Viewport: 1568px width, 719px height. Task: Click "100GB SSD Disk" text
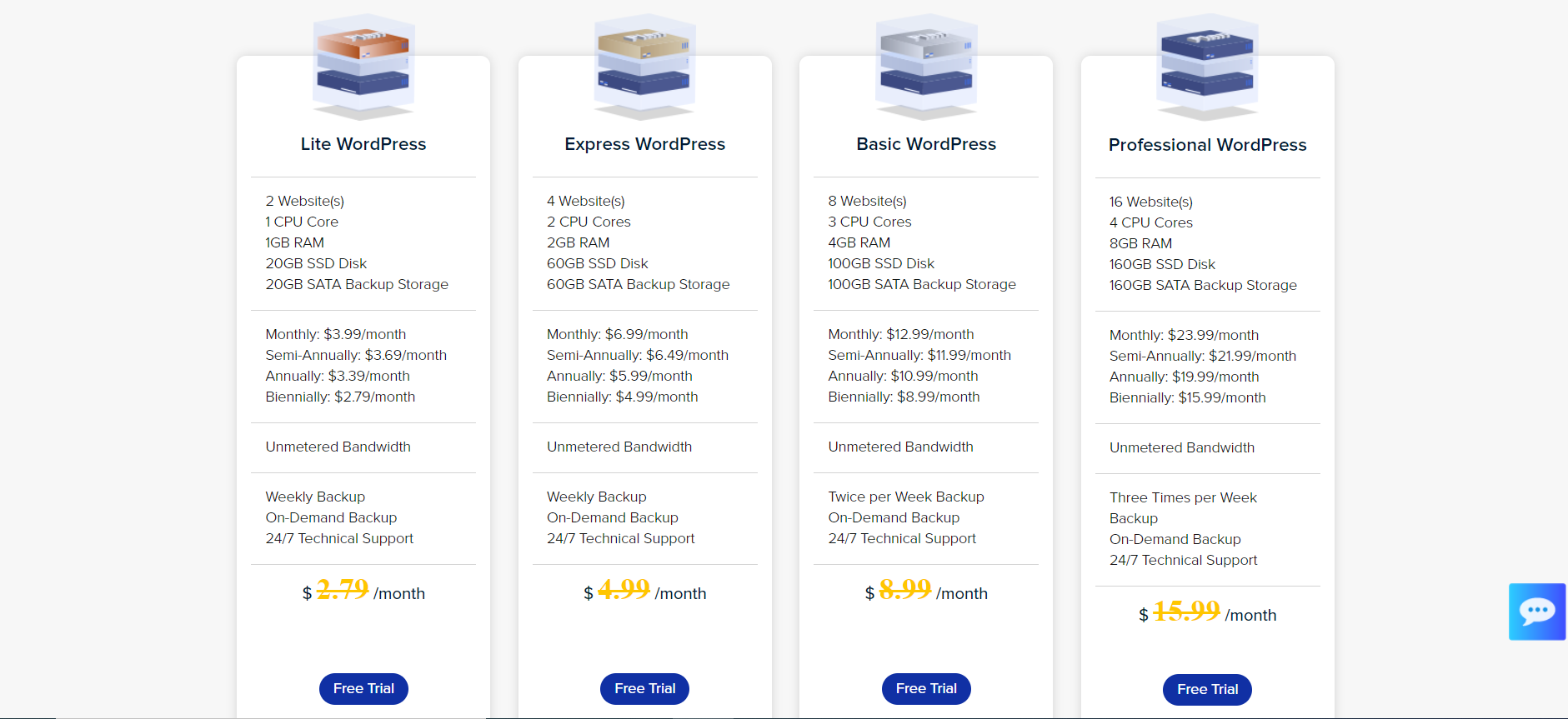[881, 263]
